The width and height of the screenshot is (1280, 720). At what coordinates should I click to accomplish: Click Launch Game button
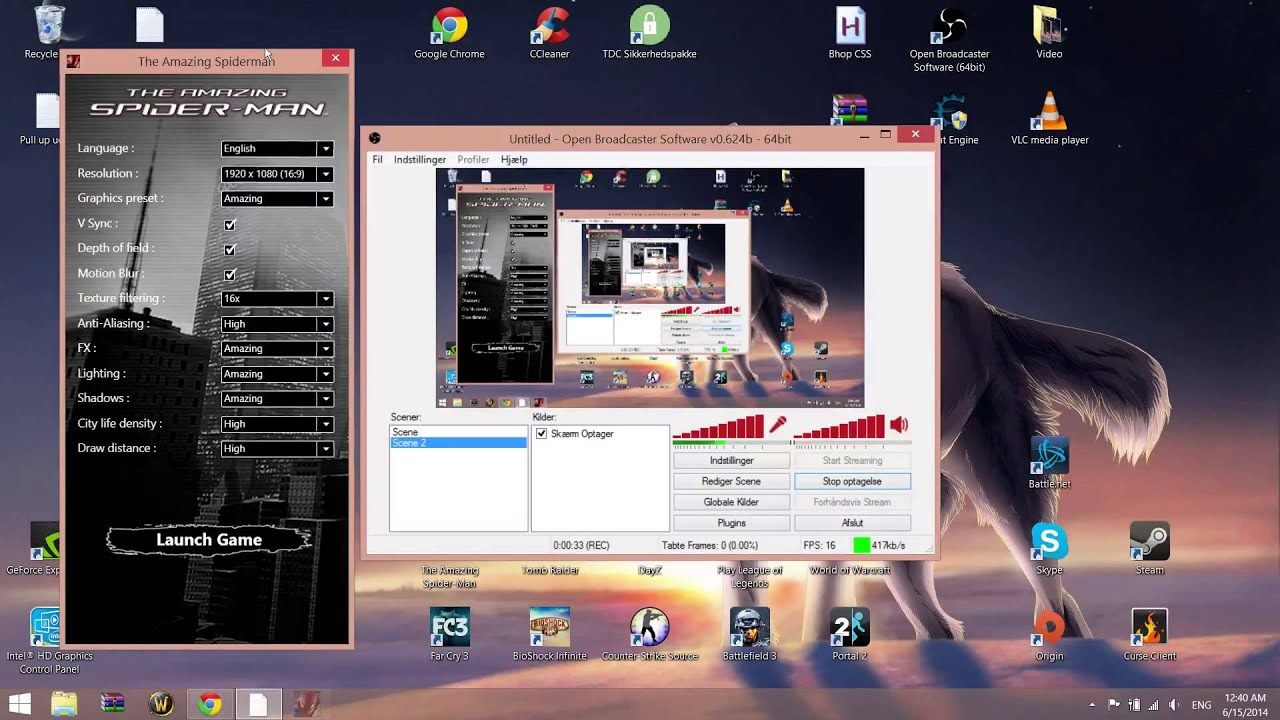(x=209, y=540)
